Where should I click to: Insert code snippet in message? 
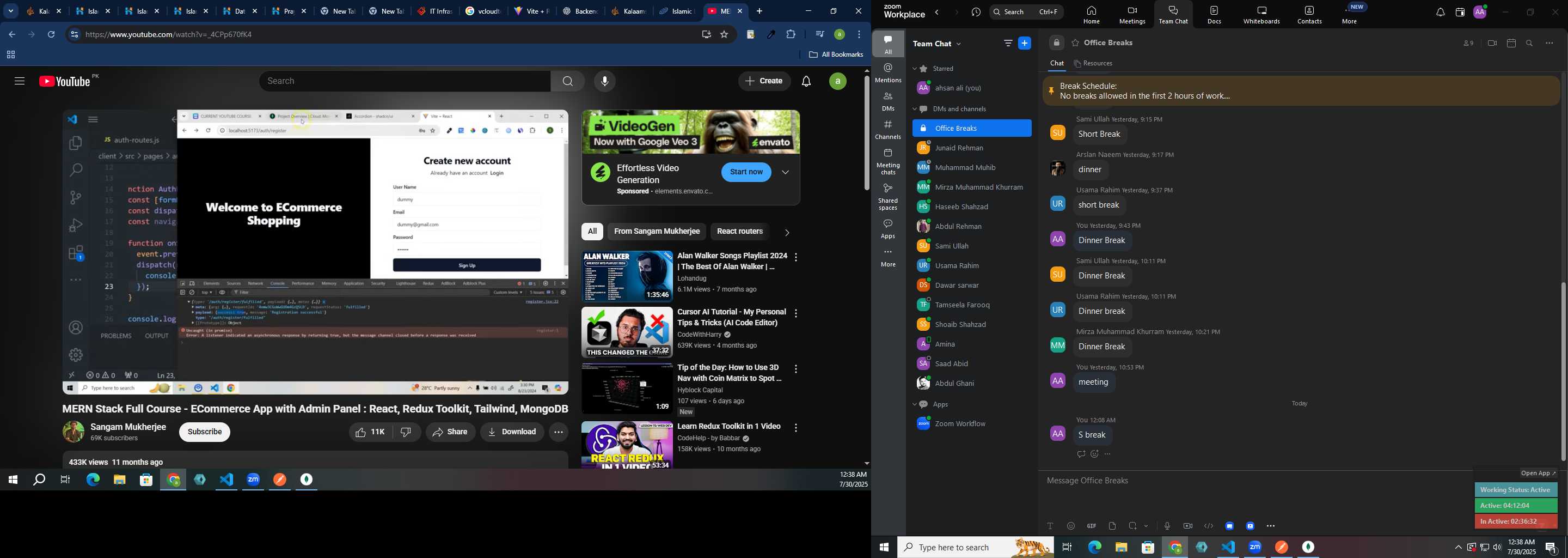1208,526
